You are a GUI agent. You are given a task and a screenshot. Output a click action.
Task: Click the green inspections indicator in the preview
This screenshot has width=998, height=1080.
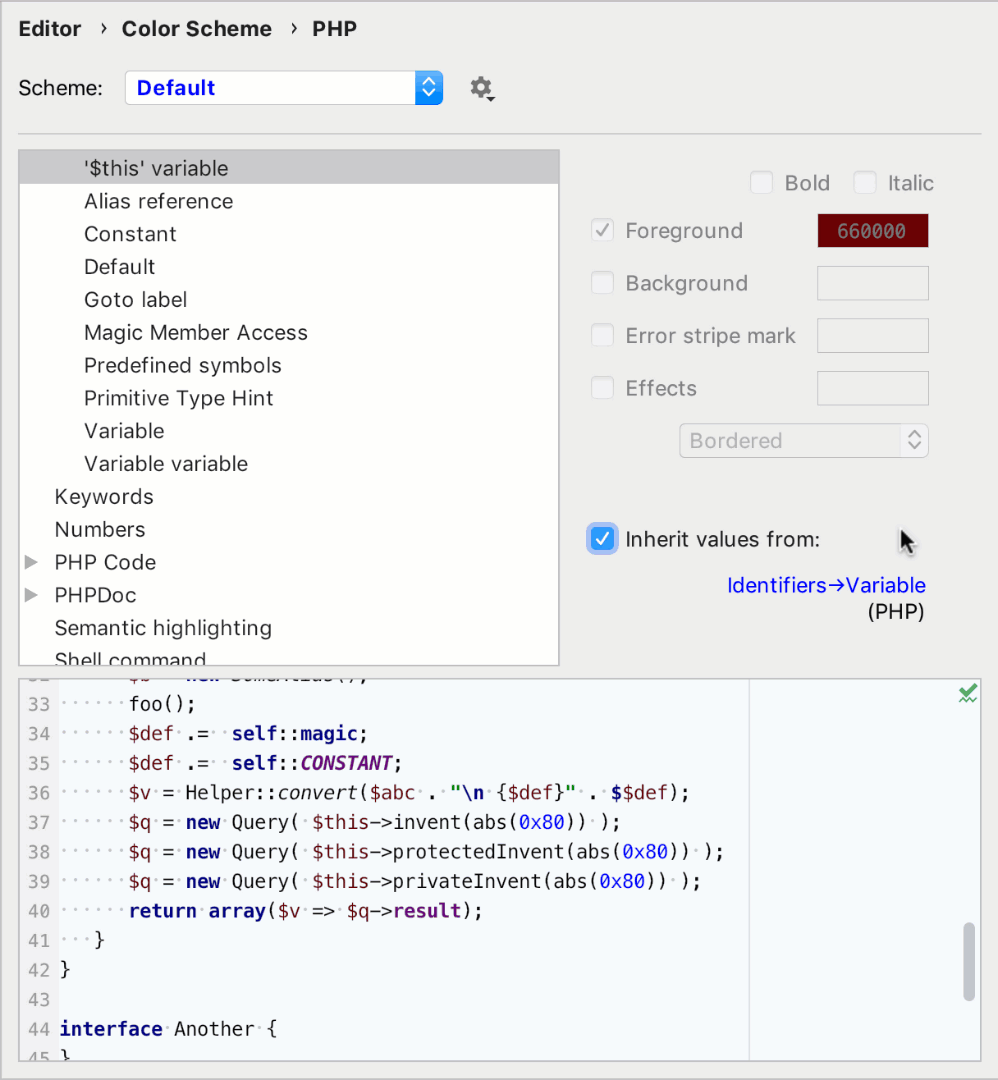pos(966,692)
